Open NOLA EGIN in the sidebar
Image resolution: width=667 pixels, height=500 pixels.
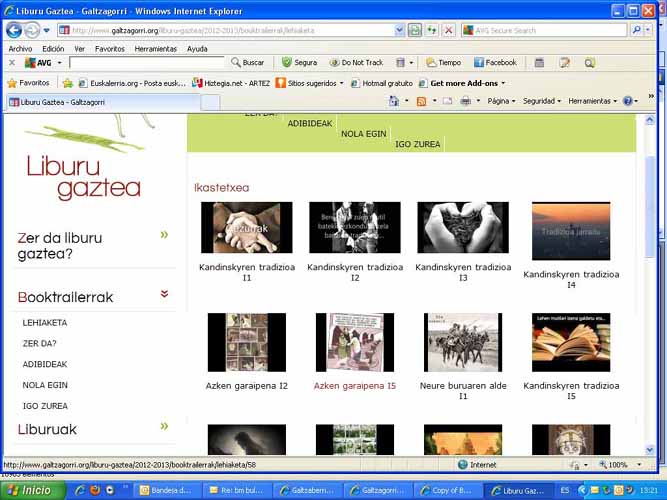(x=45, y=385)
